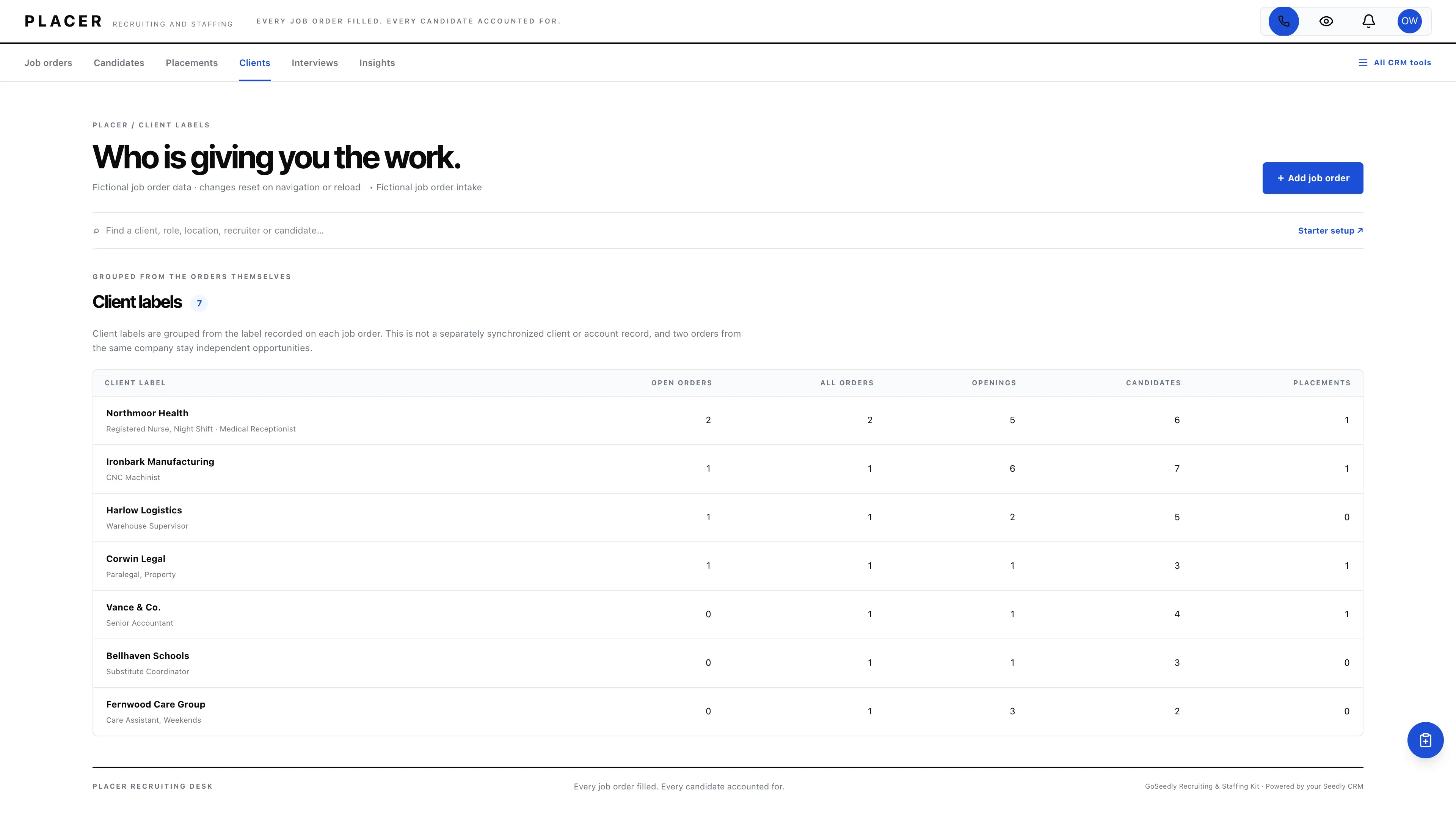This screenshot has width=1456, height=819.
Task: Select the Corwin Legal client label
Action: point(136,559)
